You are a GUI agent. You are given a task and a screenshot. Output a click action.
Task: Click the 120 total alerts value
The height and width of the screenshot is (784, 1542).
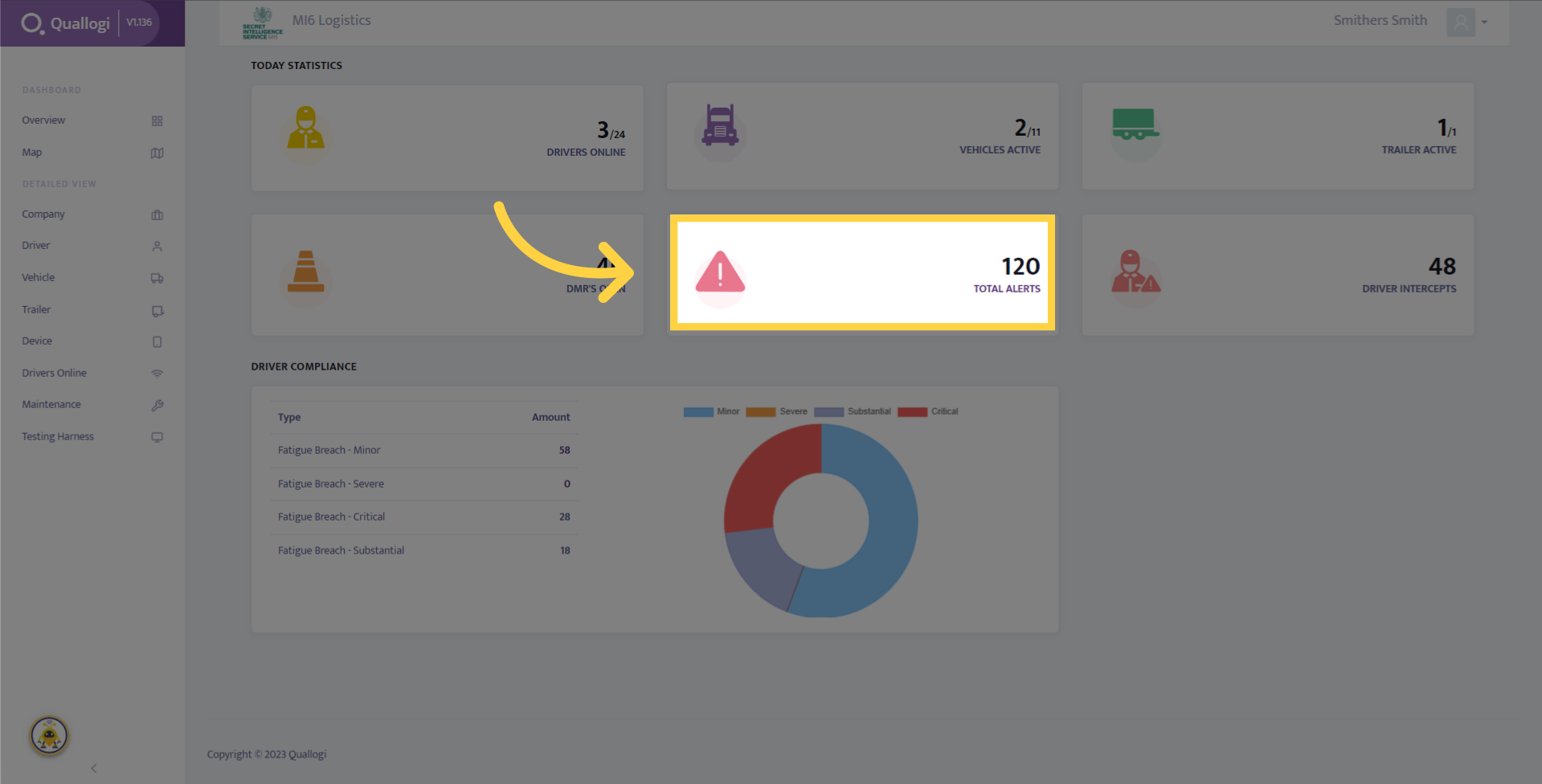coord(1021,267)
